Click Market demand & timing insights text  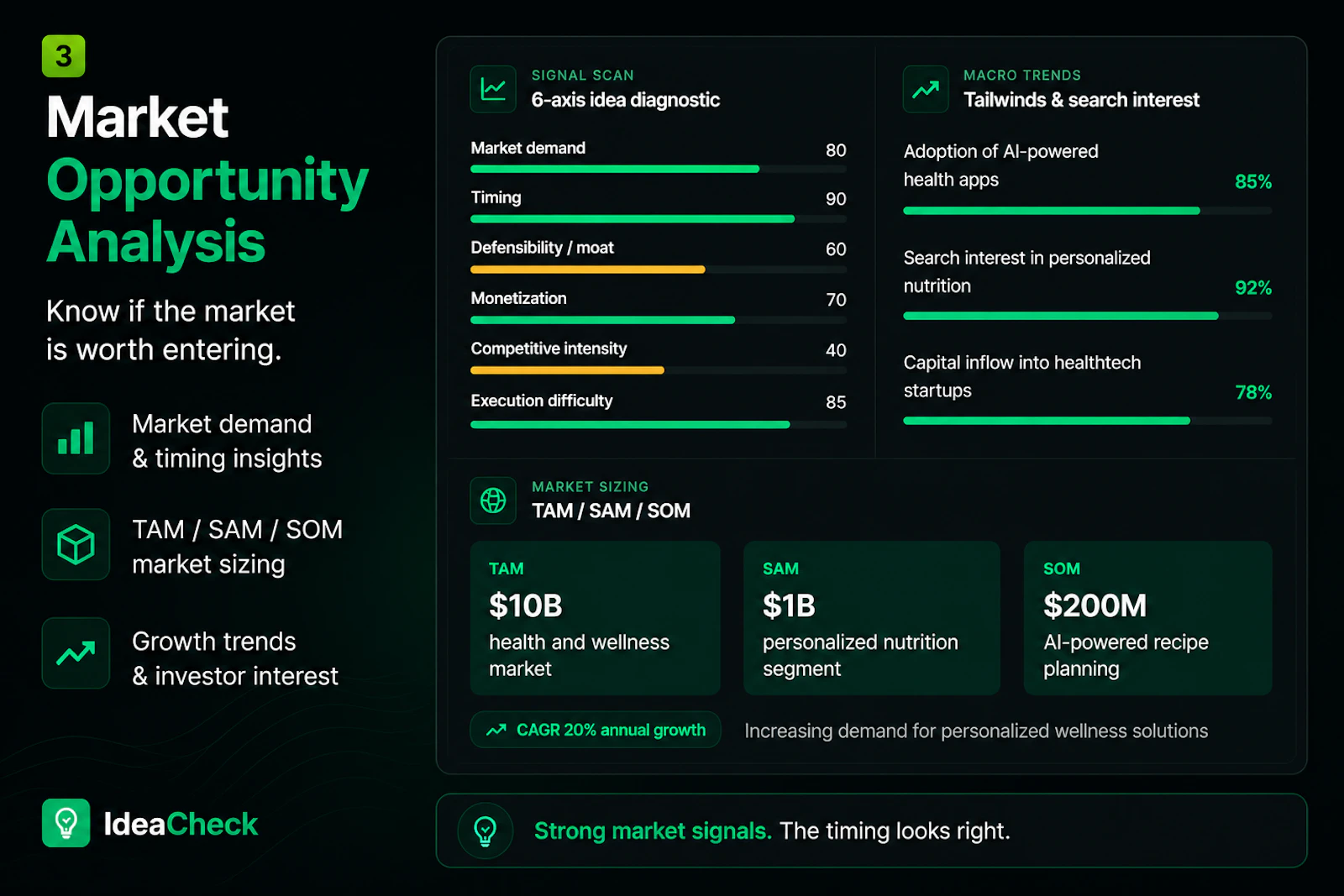click(227, 441)
